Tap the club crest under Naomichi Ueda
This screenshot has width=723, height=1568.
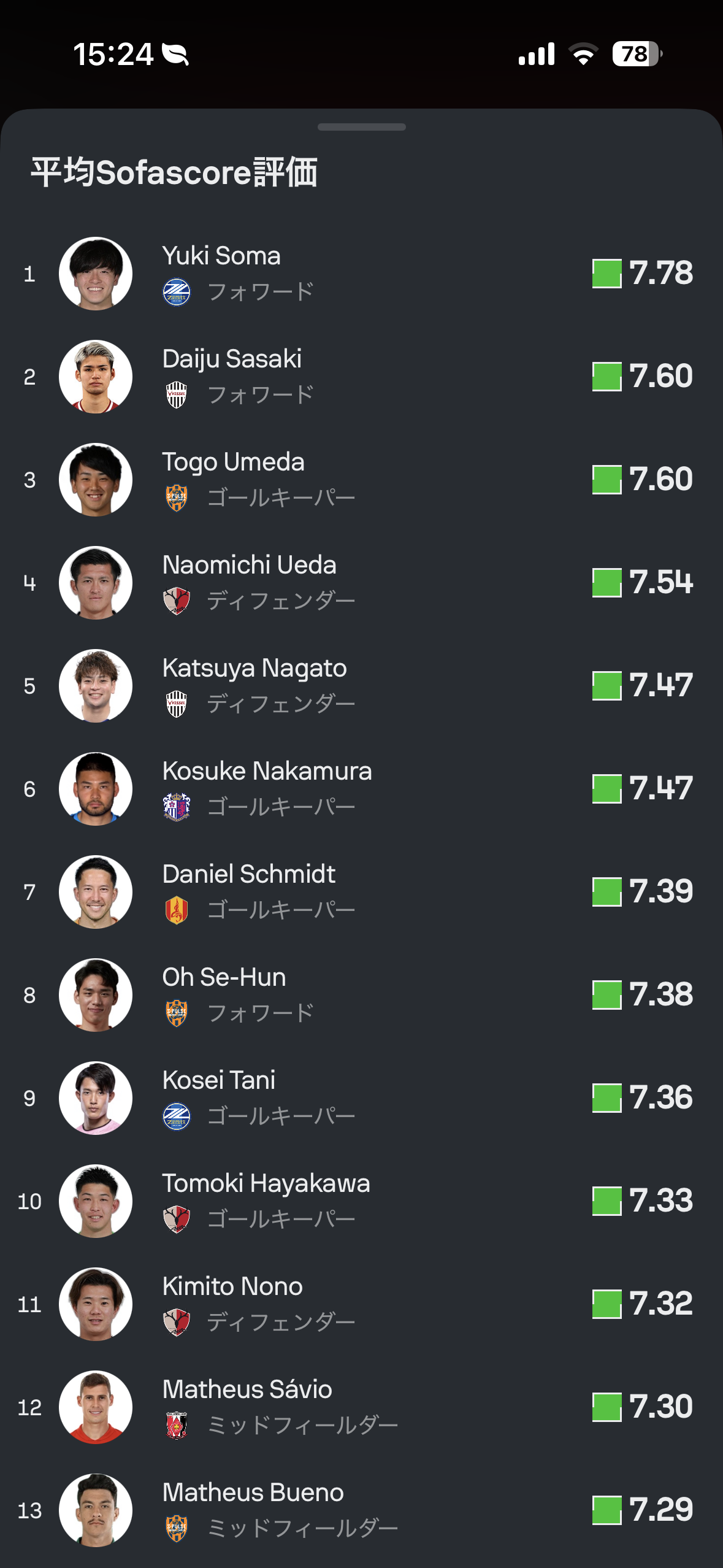pyautogui.click(x=177, y=601)
